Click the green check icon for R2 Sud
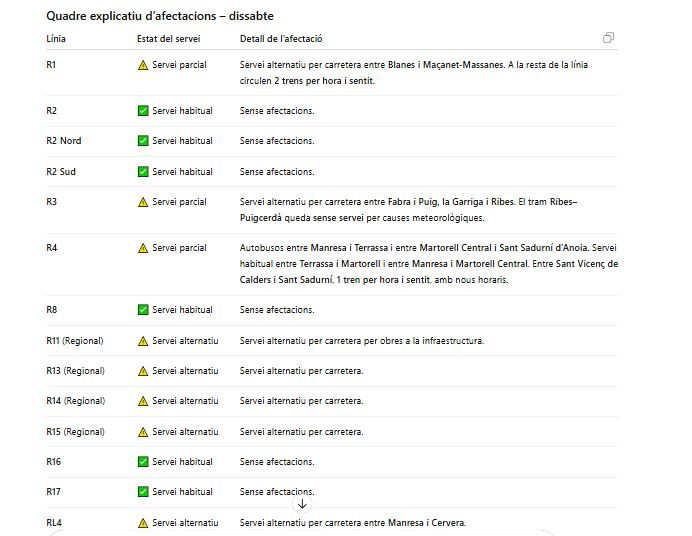 pos(143,172)
